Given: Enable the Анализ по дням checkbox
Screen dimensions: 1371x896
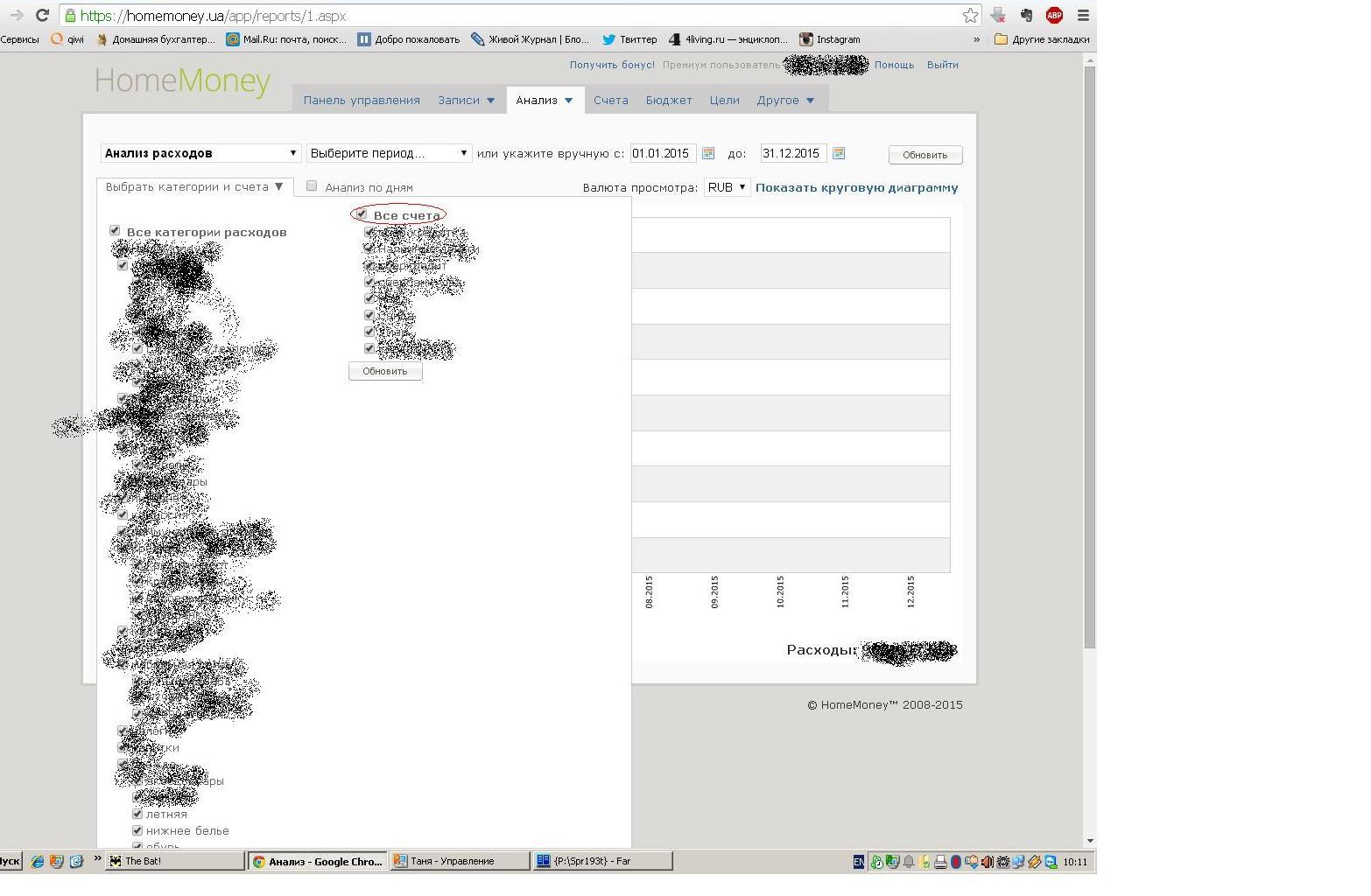Looking at the screenshot, I should pos(312,185).
